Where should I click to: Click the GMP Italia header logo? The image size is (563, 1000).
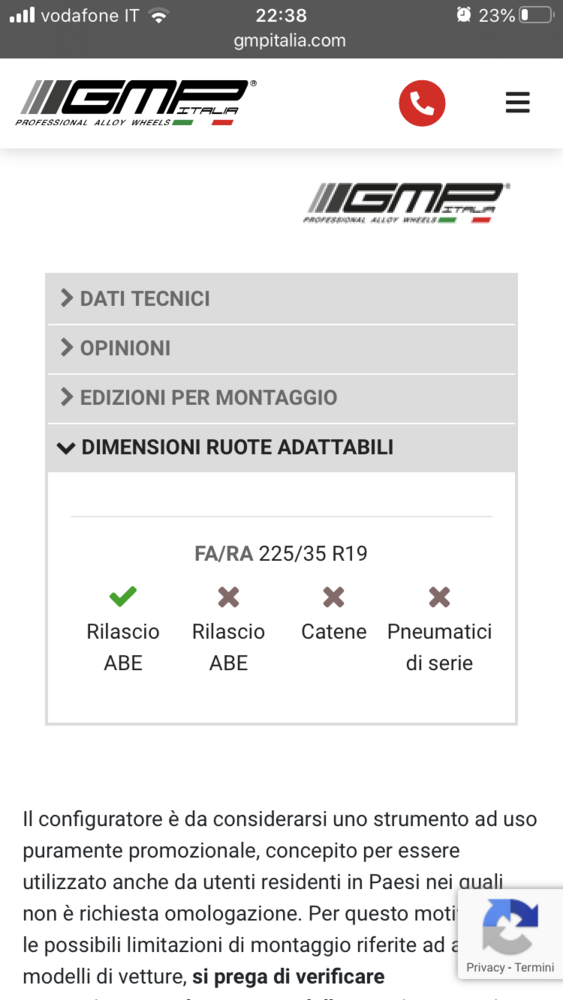click(x=135, y=103)
